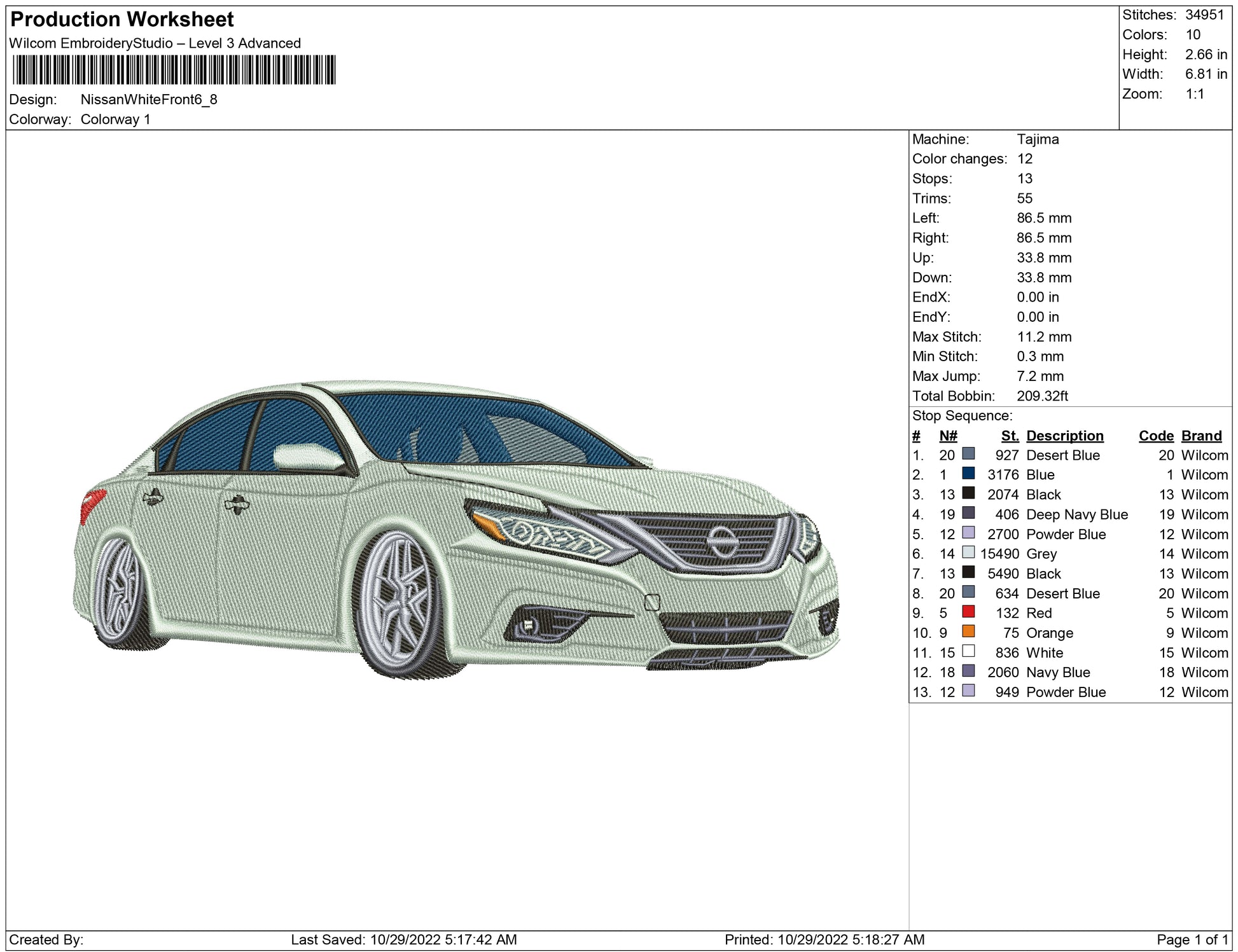Click the N# column header
1238x952 pixels.
[948, 436]
